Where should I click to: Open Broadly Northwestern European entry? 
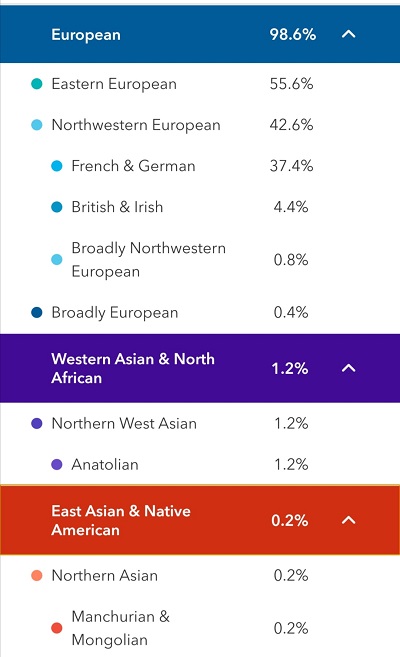click(200, 260)
